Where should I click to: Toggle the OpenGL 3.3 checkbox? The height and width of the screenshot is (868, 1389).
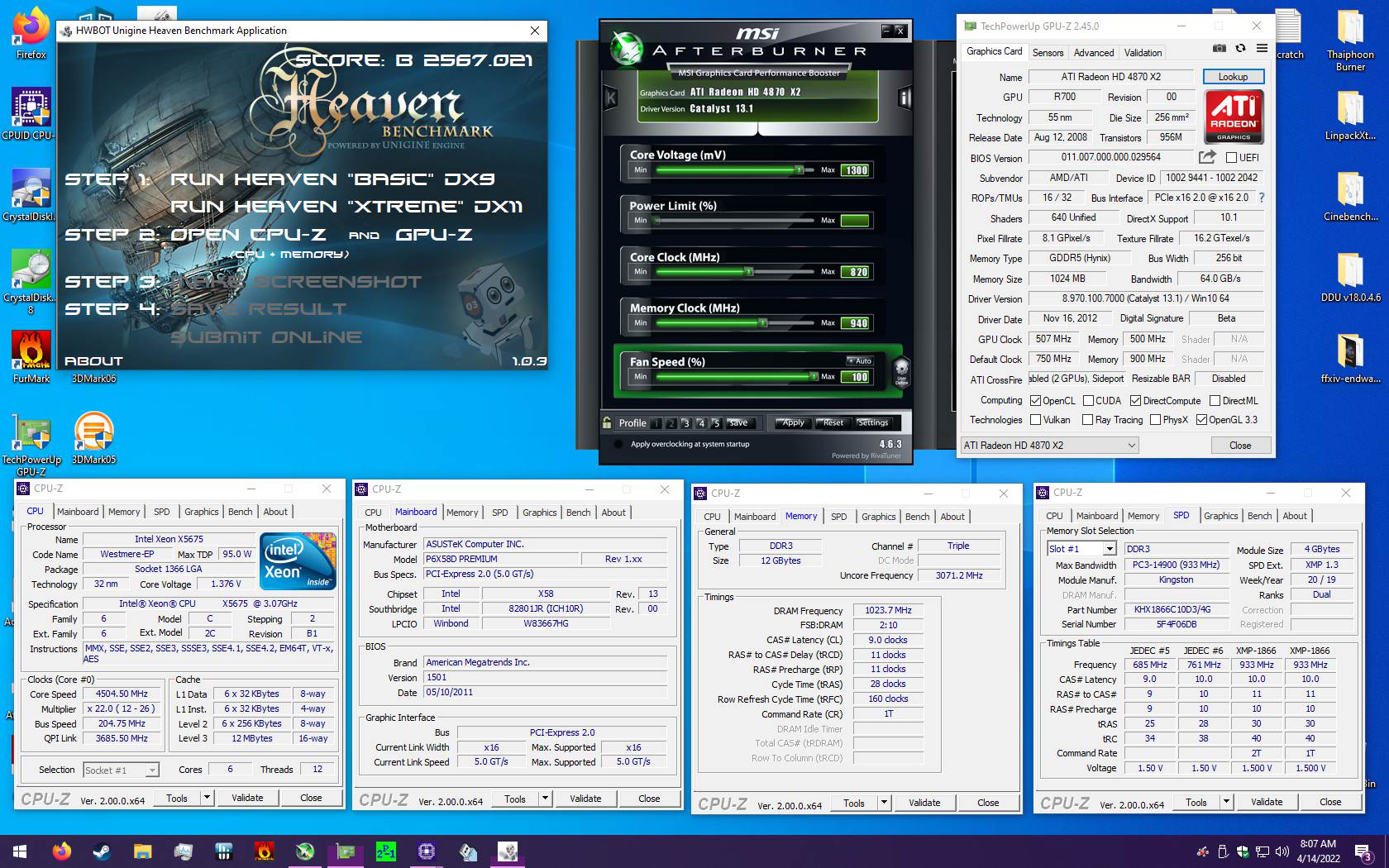click(1201, 420)
